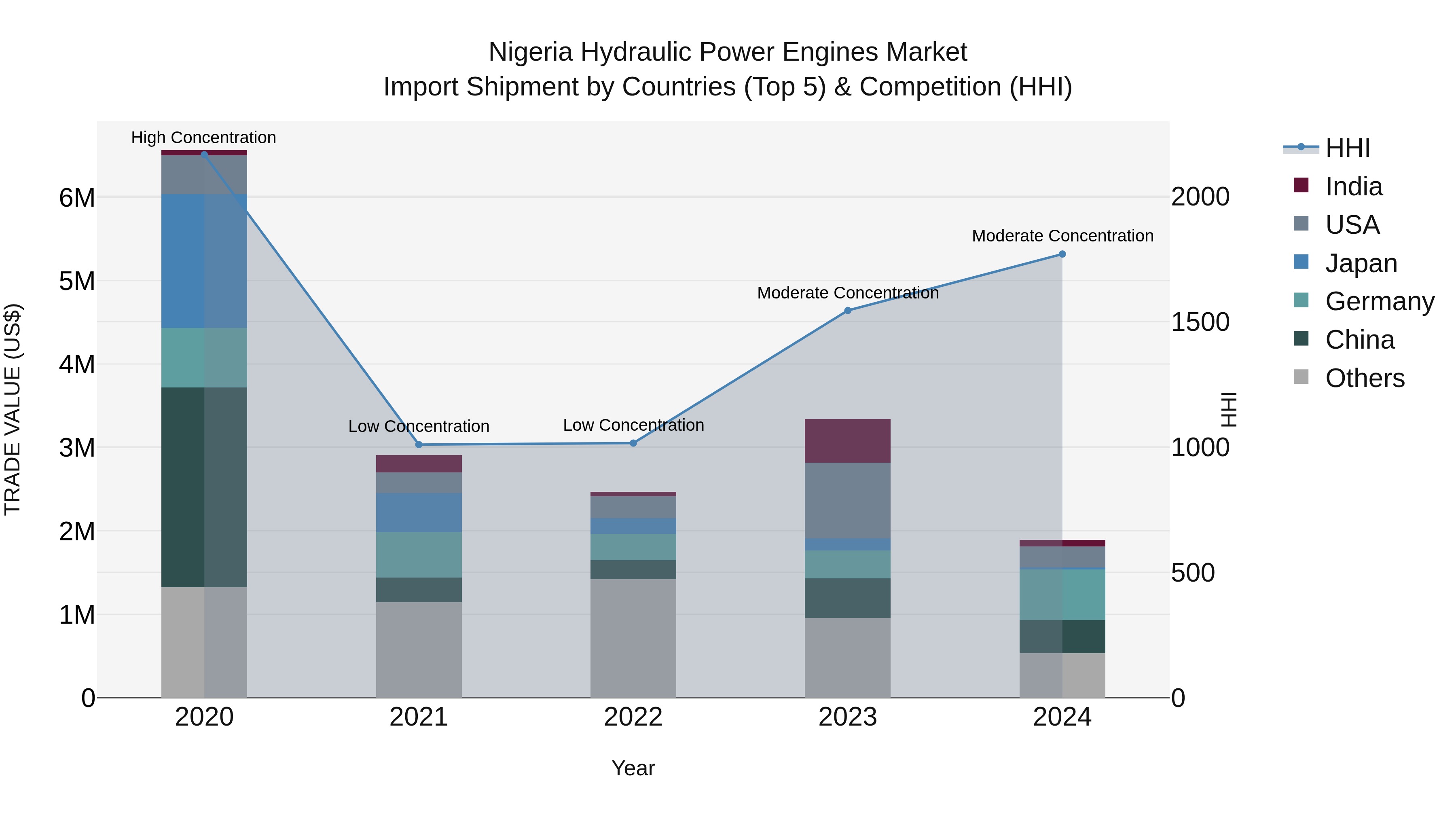The width and height of the screenshot is (1456, 819).
Task: Click the 2020 x-axis label
Action: 204,717
